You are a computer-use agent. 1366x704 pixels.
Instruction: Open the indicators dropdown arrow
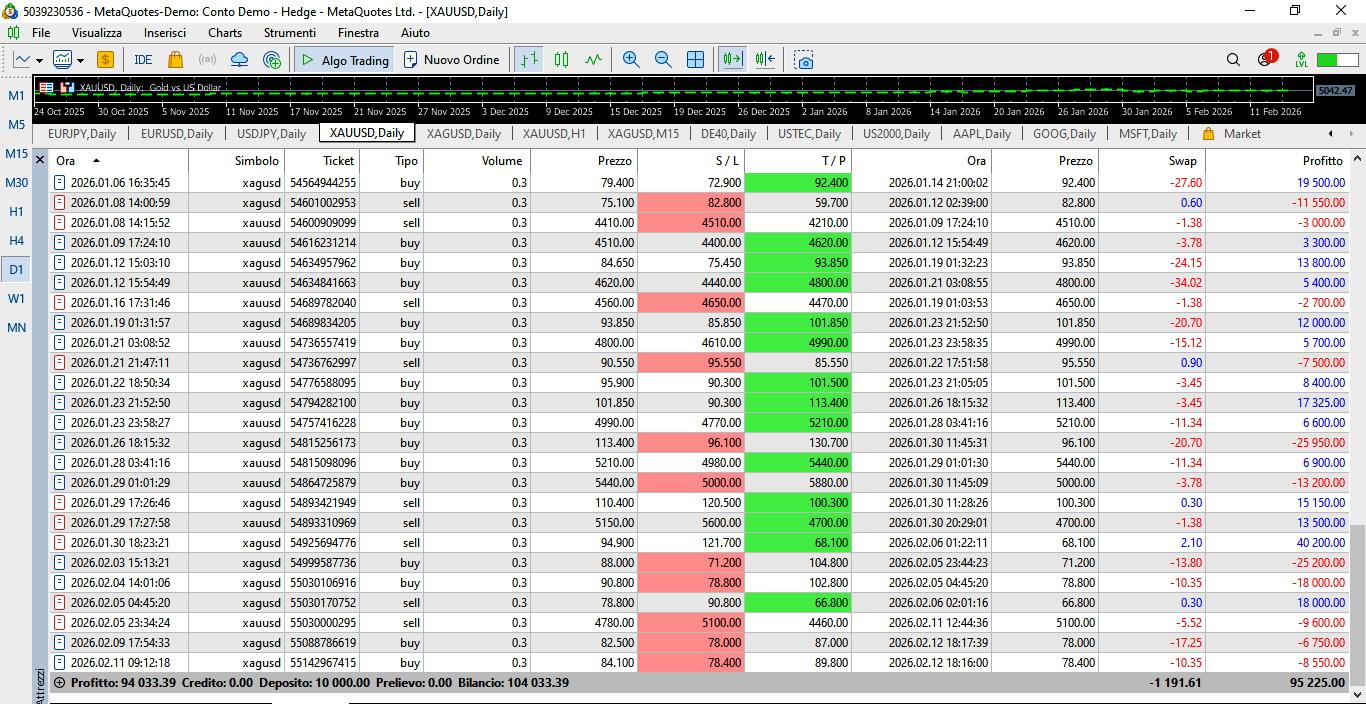pyautogui.click(x=80, y=60)
